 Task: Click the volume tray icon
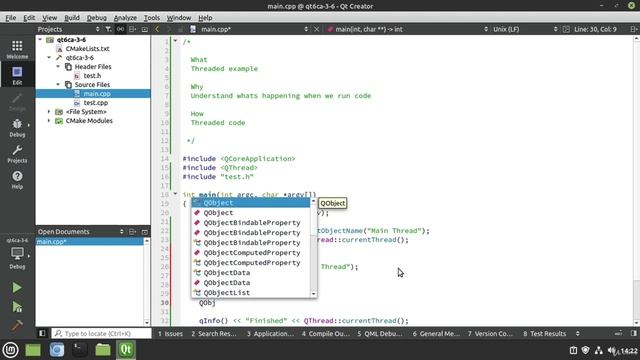[612, 350]
